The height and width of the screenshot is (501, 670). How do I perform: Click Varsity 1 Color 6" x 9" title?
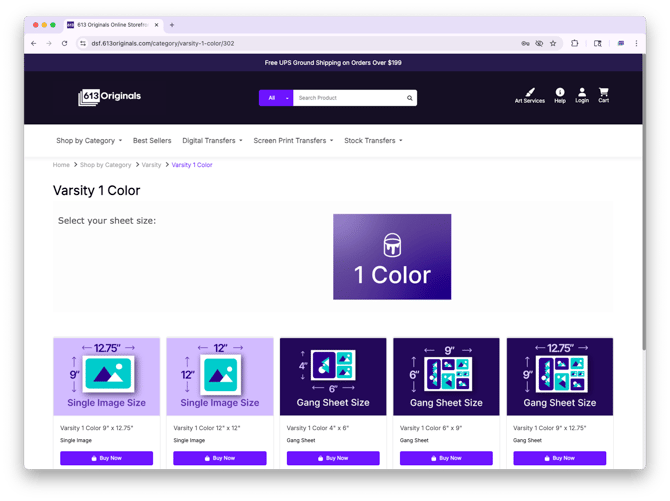(431, 428)
